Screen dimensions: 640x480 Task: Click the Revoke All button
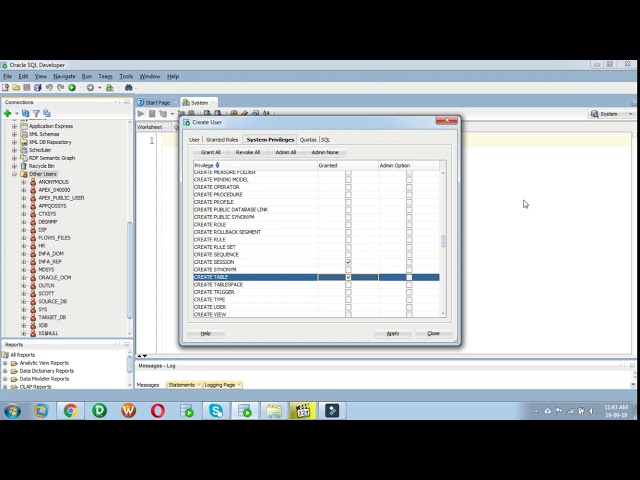(248, 152)
